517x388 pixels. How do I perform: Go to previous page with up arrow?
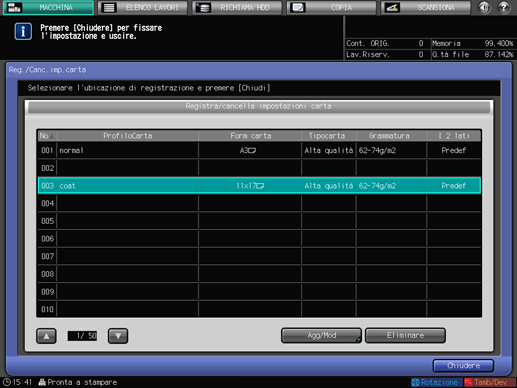[46, 336]
